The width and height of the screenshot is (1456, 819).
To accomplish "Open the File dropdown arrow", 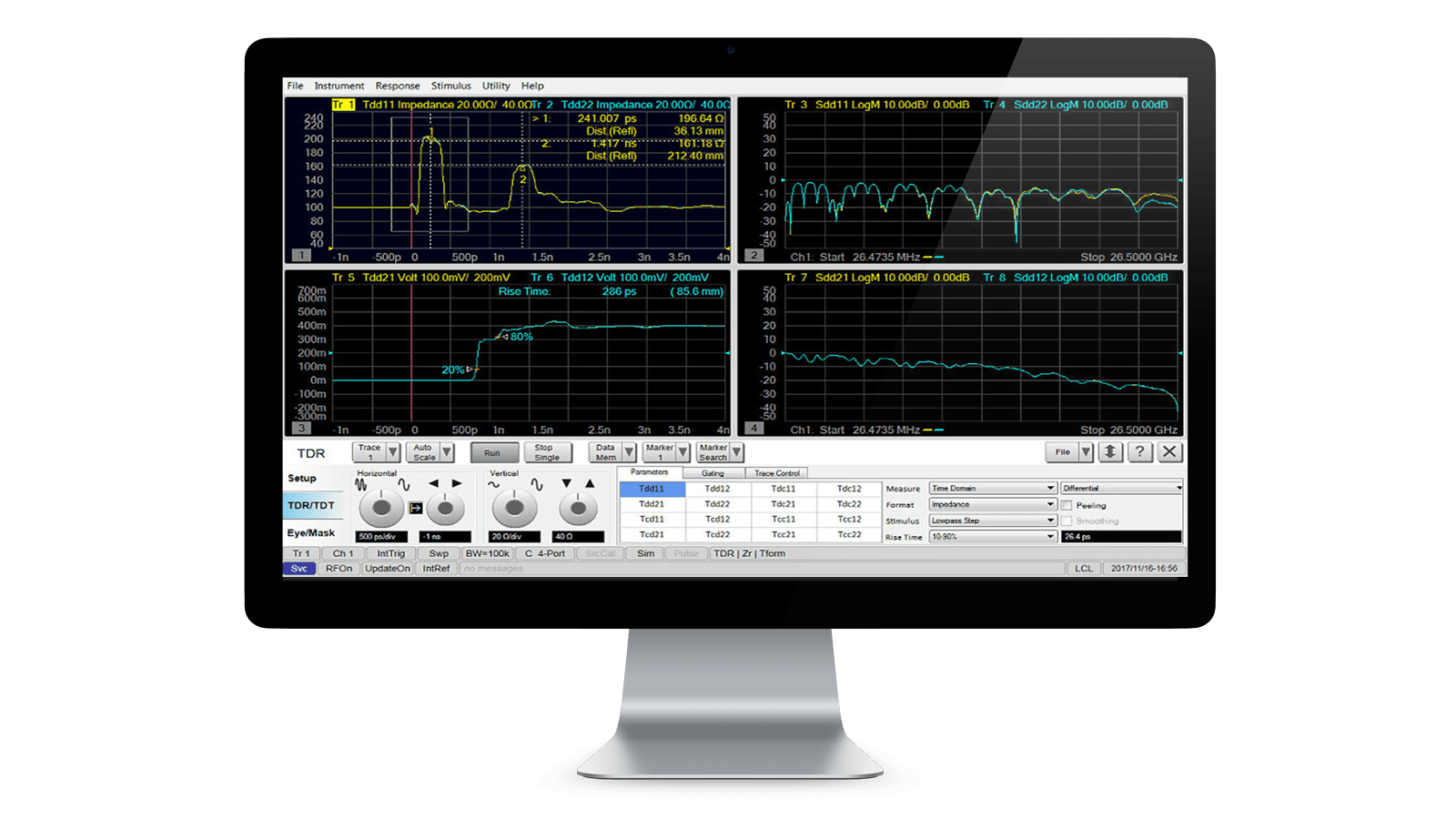I will click(1086, 452).
